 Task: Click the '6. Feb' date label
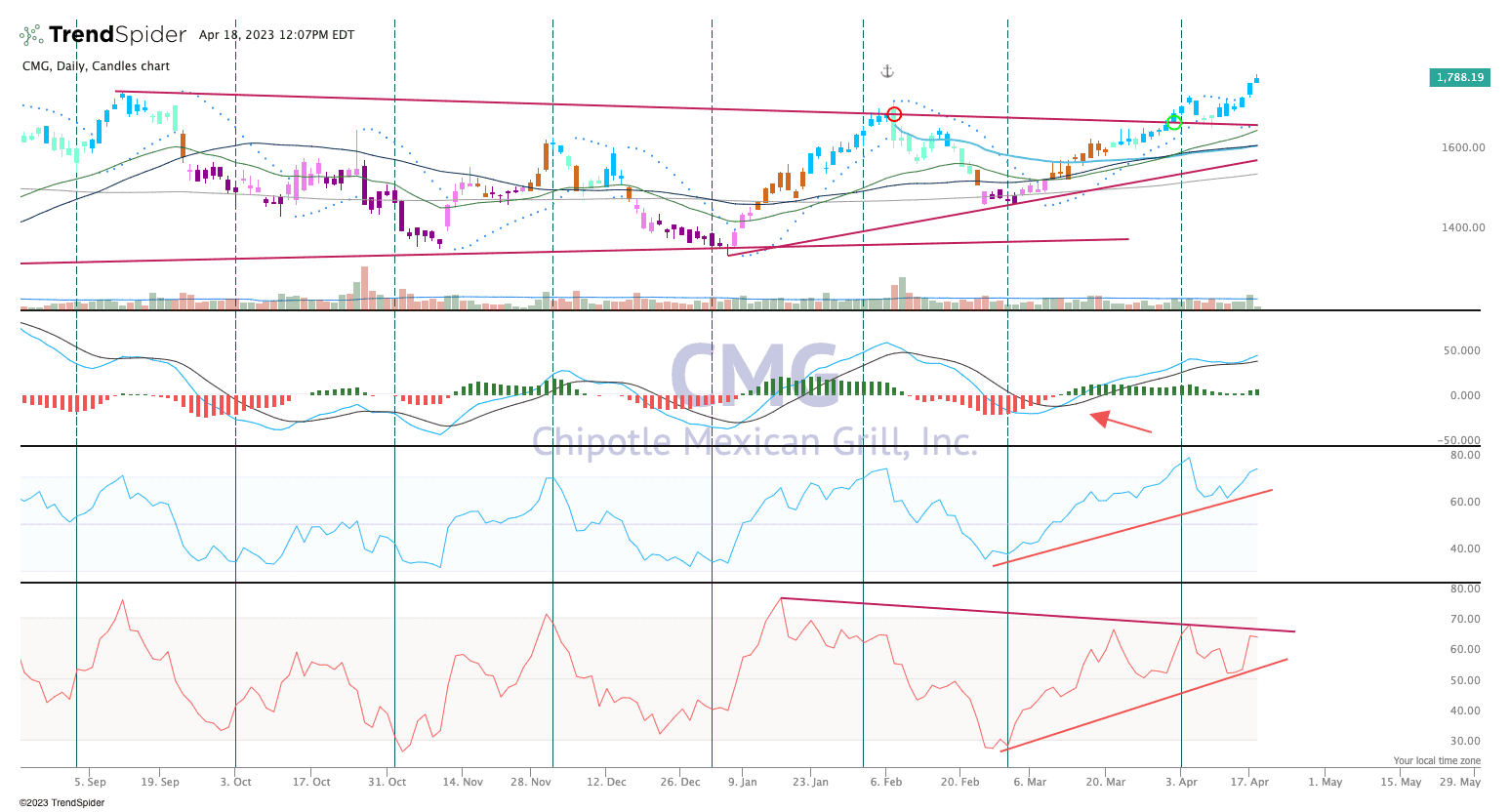pyautogui.click(x=886, y=782)
